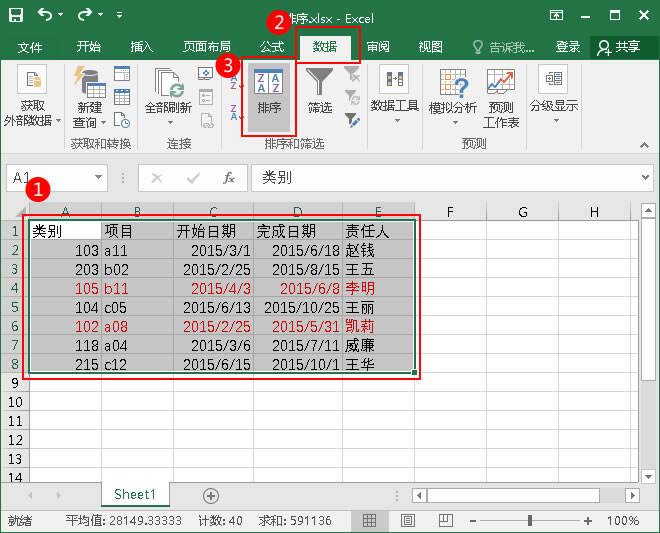Screen dimensions: 660x533
Task: Click 预测工作表 forecast sheet
Action: click(x=501, y=99)
